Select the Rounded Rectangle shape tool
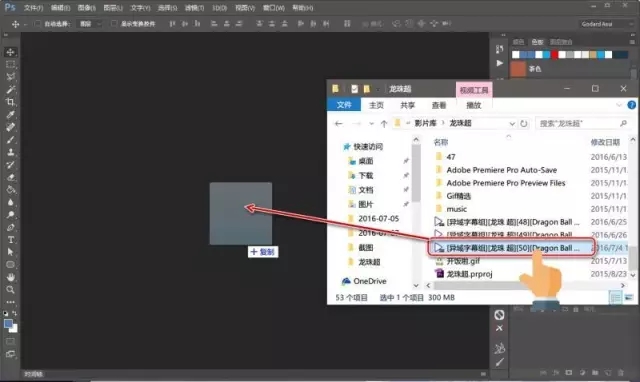Image resolution: width=640 pixels, height=382 pixels. click(x=11, y=264)
